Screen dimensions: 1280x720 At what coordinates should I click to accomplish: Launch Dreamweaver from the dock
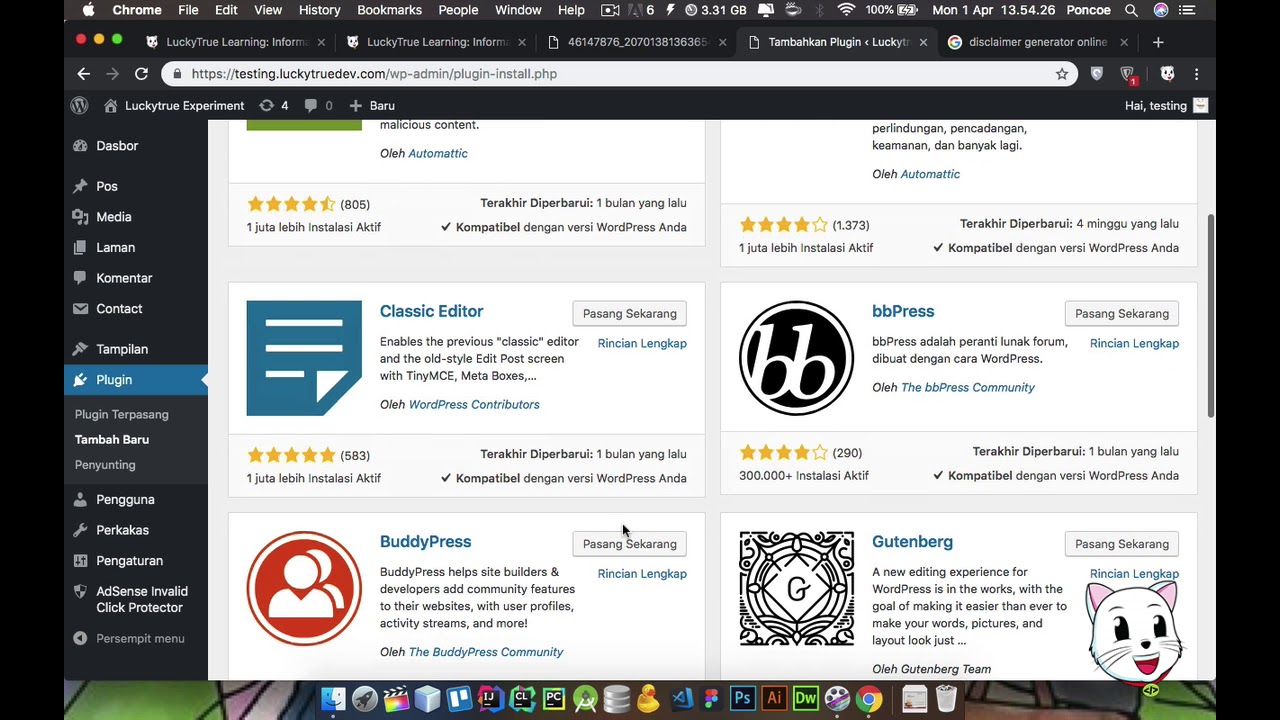pyautogui.click(x=805, y=698)
